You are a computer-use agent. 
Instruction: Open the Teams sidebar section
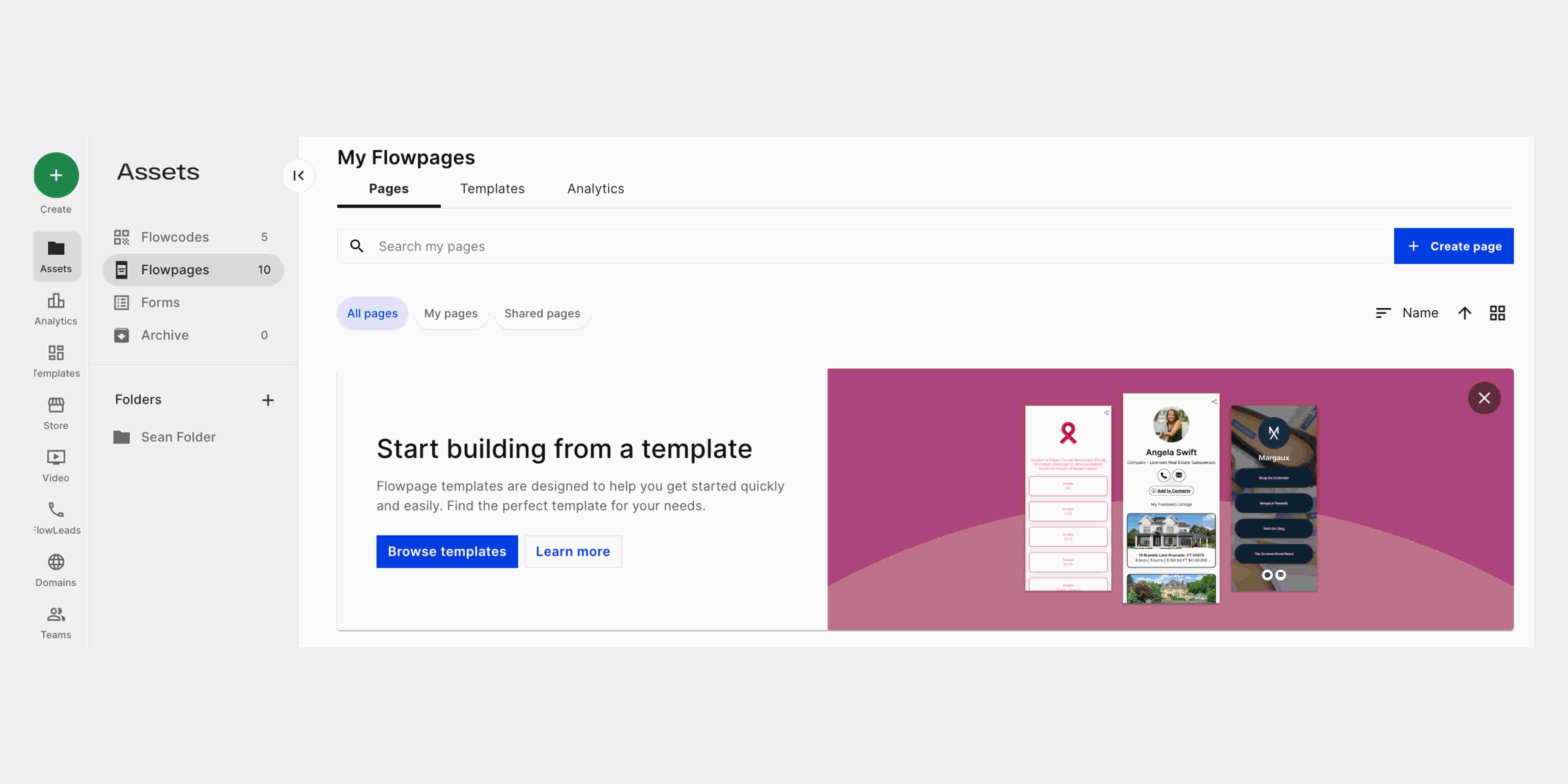(x=56, y=623)
